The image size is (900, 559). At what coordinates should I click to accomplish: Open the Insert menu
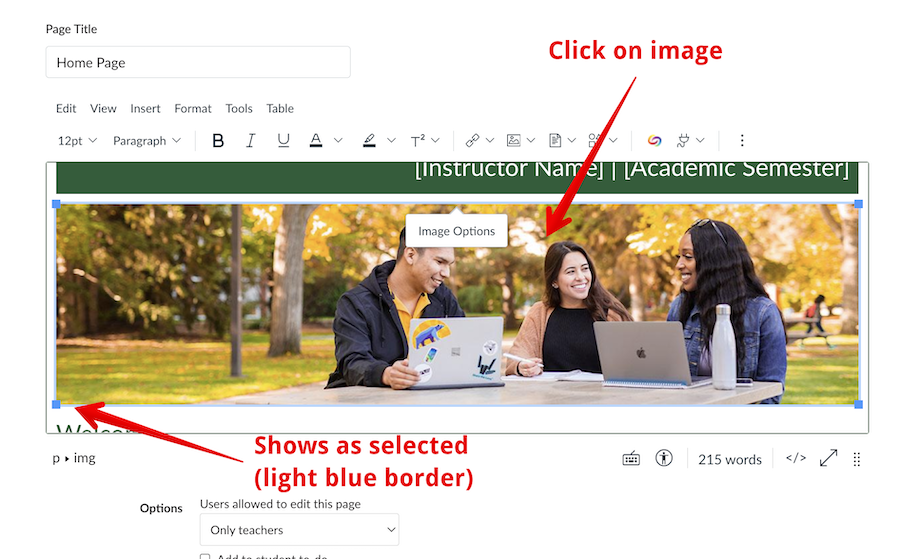pyautogui.click(x=145, y=108)
